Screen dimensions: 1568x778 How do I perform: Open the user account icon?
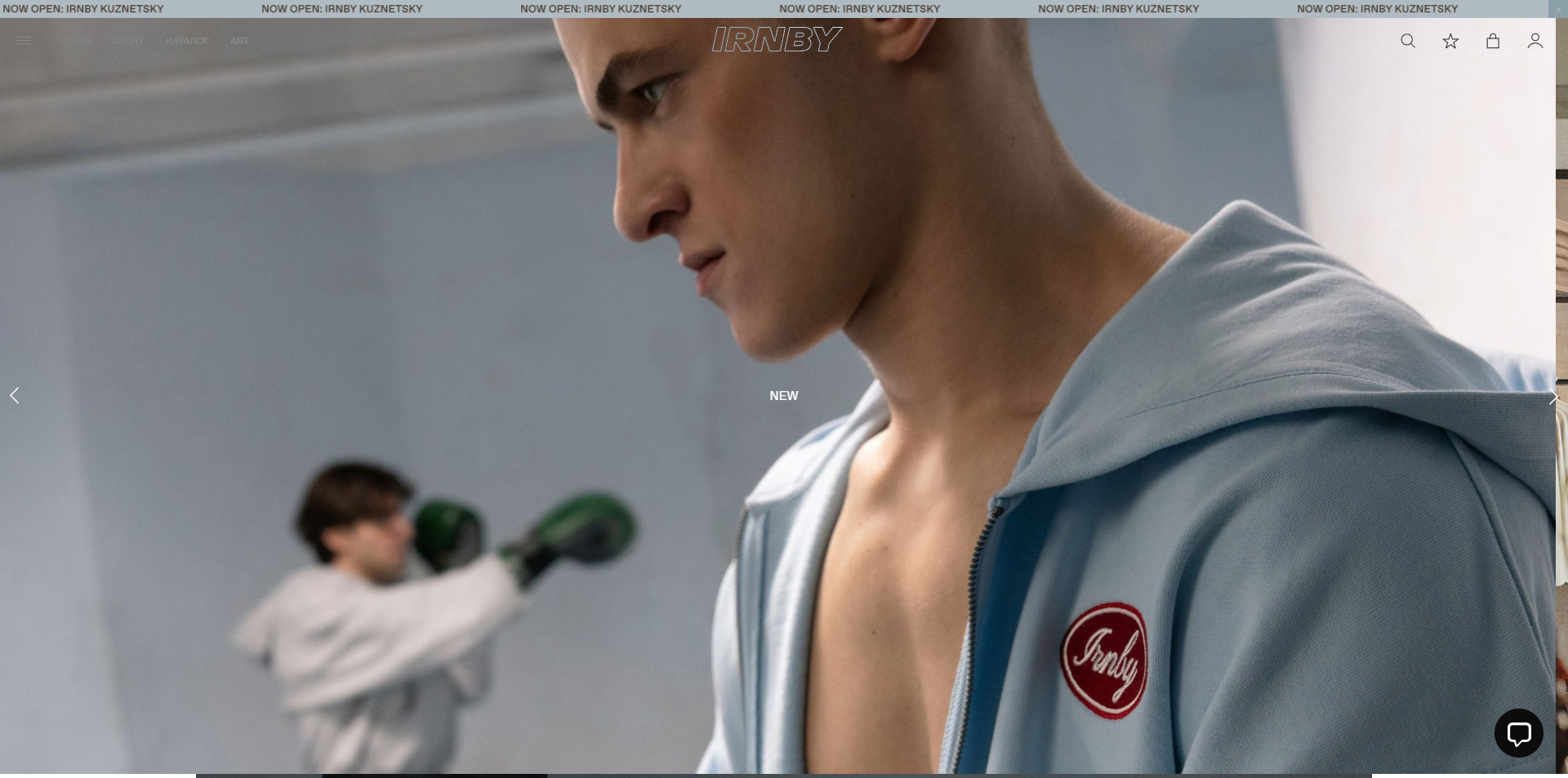1535,41
